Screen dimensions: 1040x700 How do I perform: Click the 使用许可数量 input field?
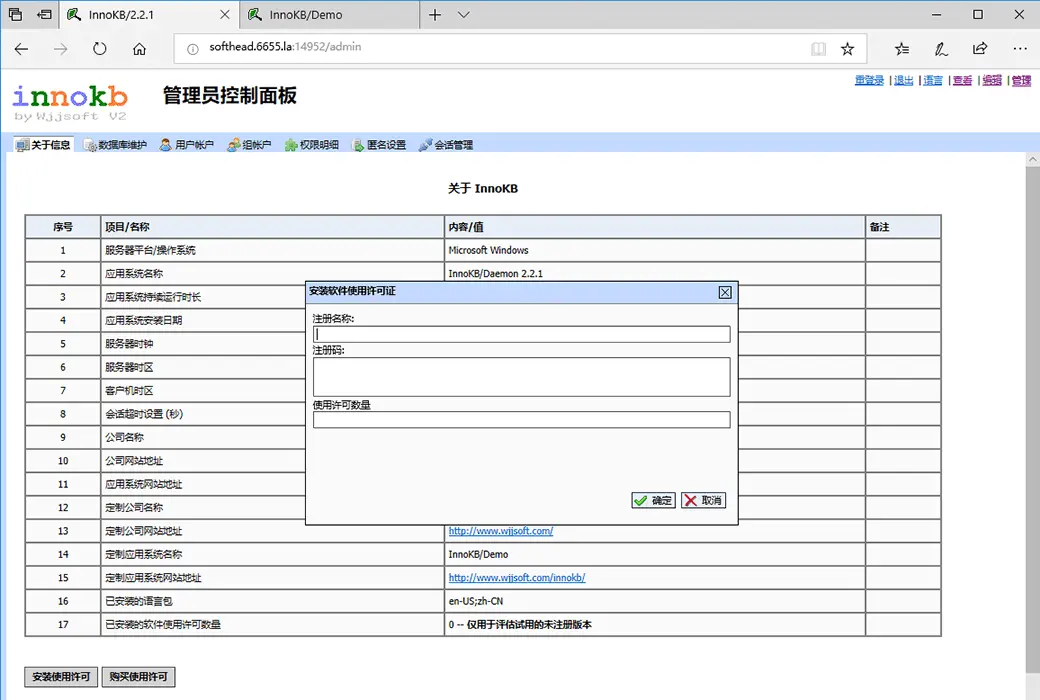tap(521, 419)
